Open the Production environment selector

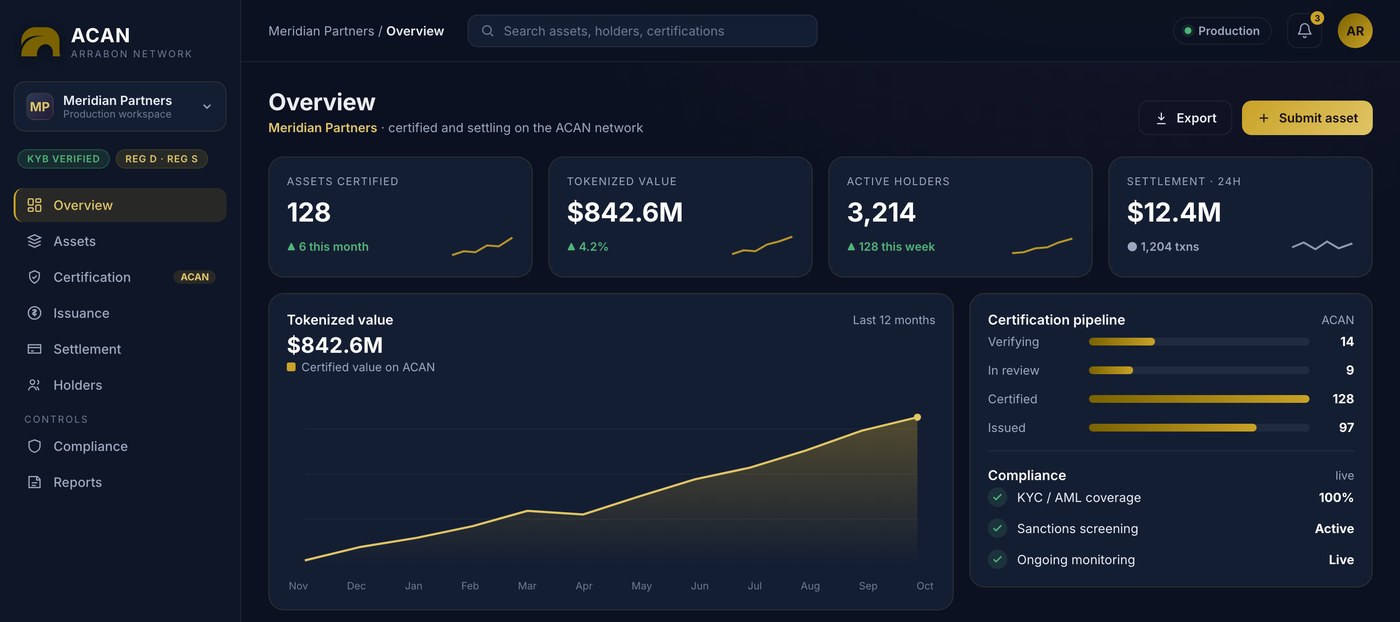pos(1222,31)
